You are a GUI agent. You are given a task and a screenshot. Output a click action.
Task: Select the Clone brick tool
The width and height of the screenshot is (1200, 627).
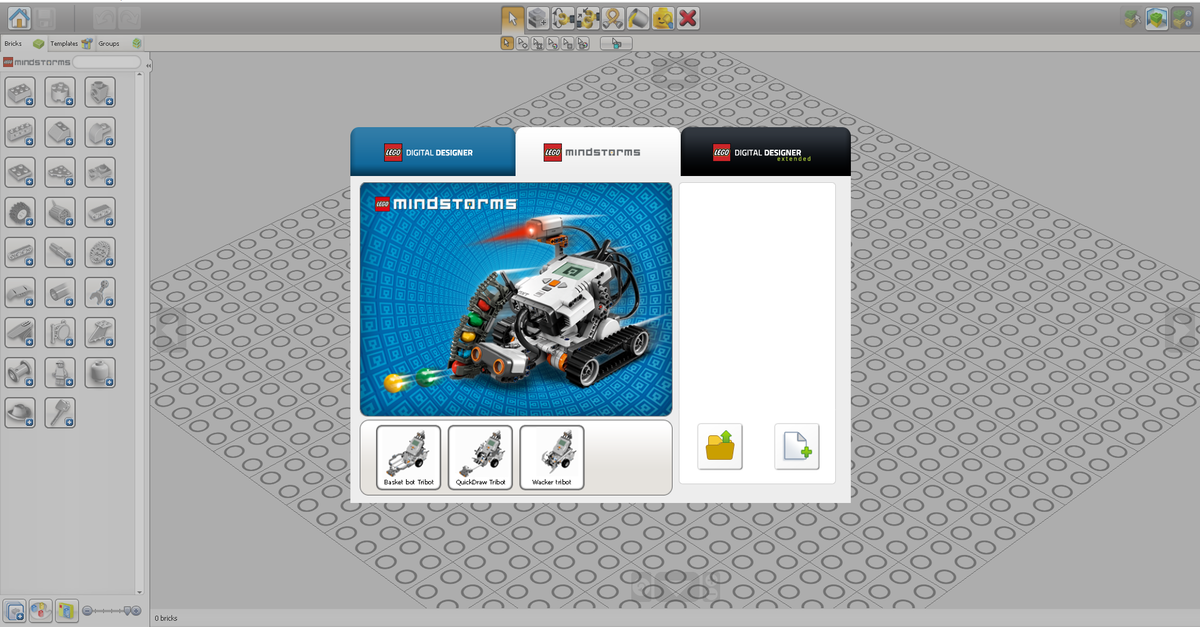coord(538,17)
